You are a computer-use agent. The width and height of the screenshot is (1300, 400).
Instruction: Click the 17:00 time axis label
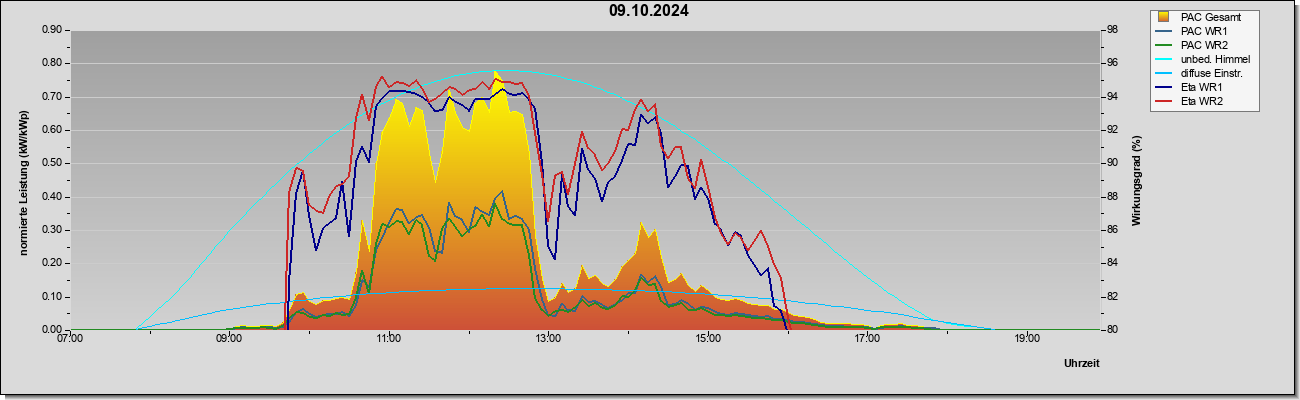pos(867,339)
